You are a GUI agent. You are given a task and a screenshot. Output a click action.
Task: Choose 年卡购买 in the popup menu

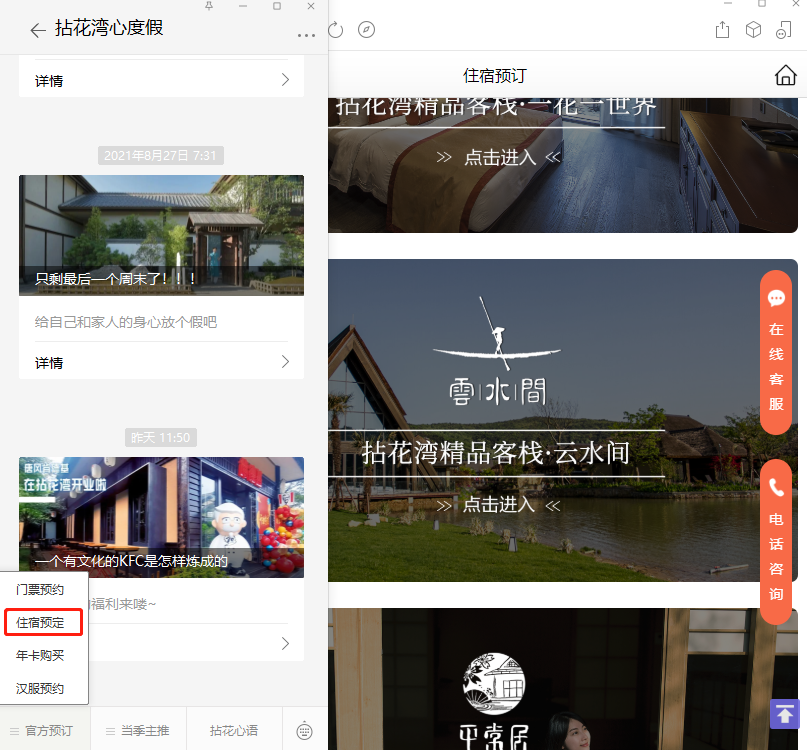point(40,656)
